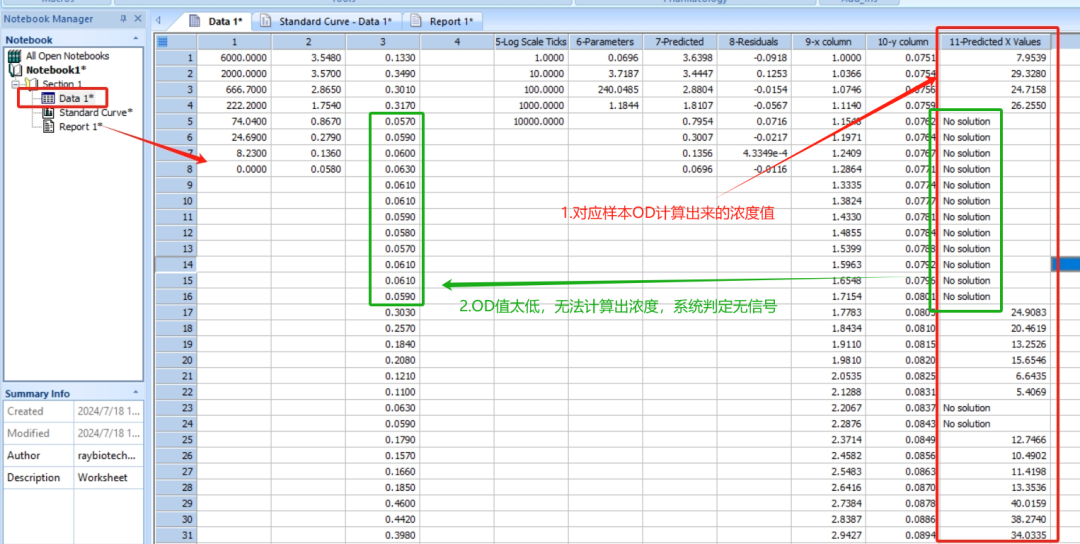Screen dimensions: 1080x544
Task: Open Report 1* from the notebook tree
Action: point(81,127)
